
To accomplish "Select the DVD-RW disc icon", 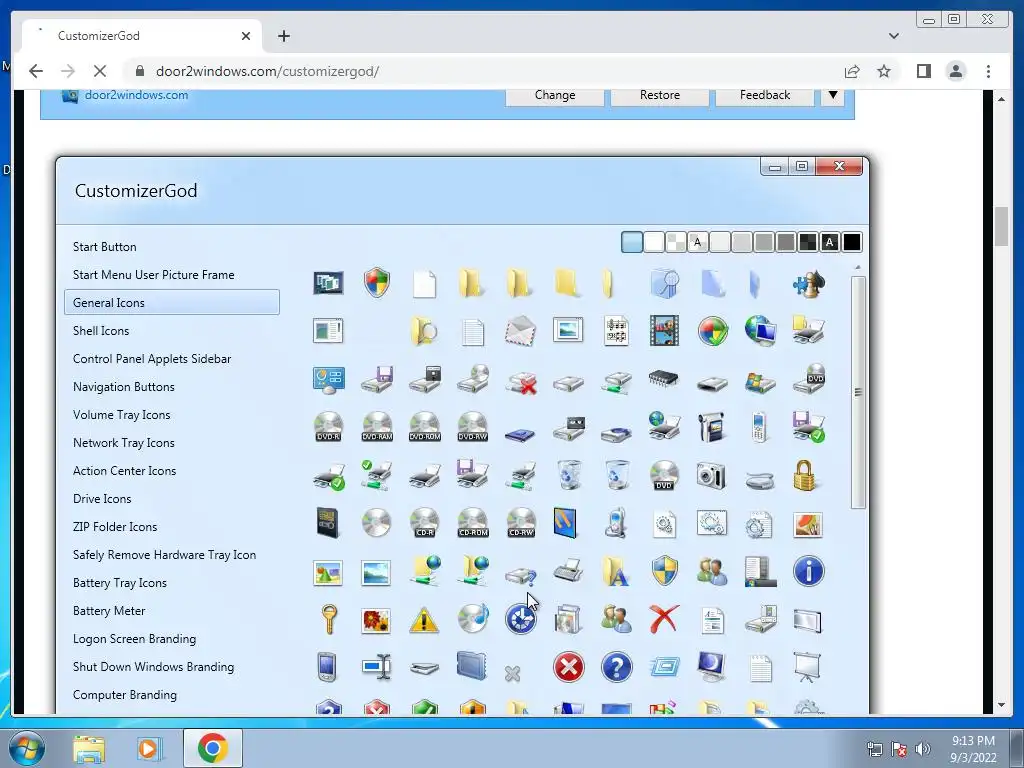I will point(473,426).
